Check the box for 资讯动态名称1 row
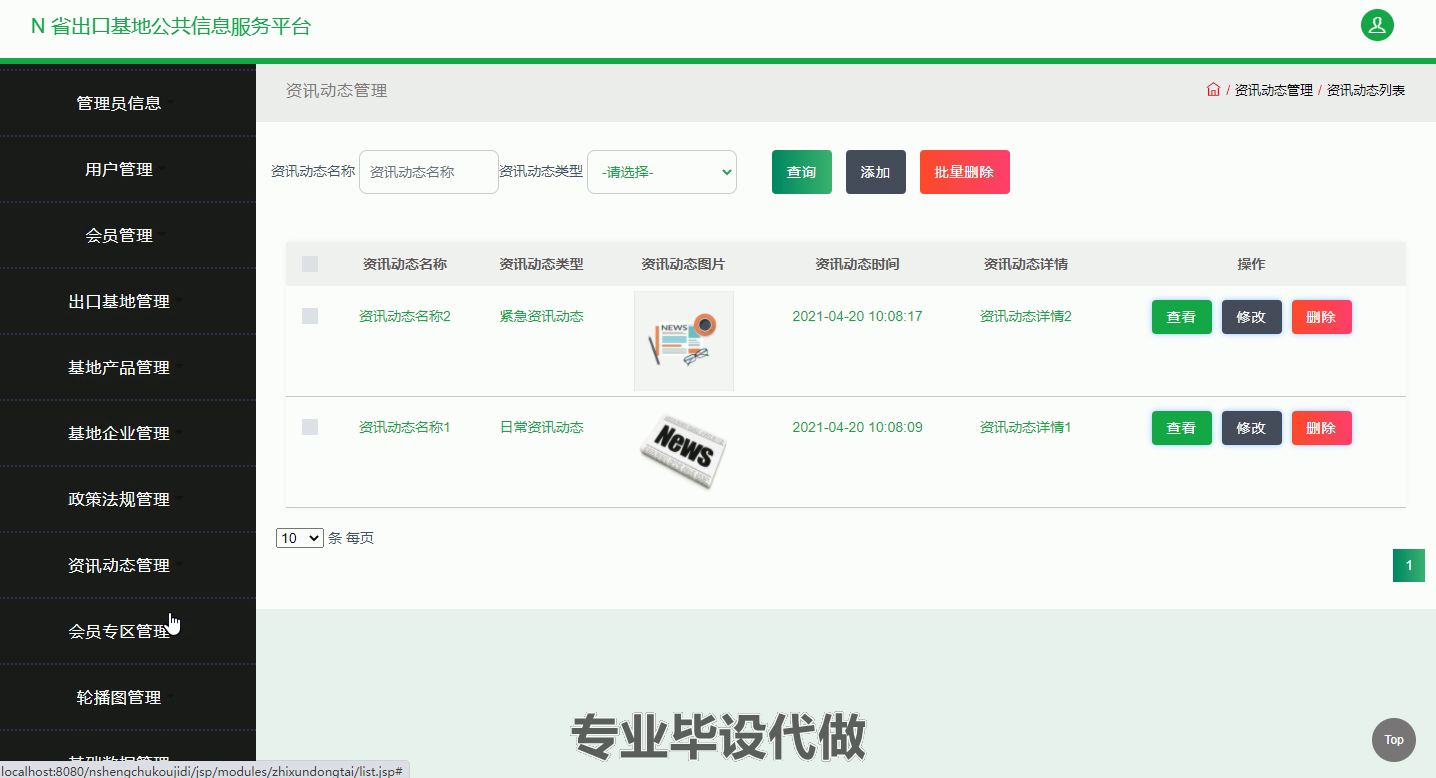The image size is (1436, 778). coord(310,427)
